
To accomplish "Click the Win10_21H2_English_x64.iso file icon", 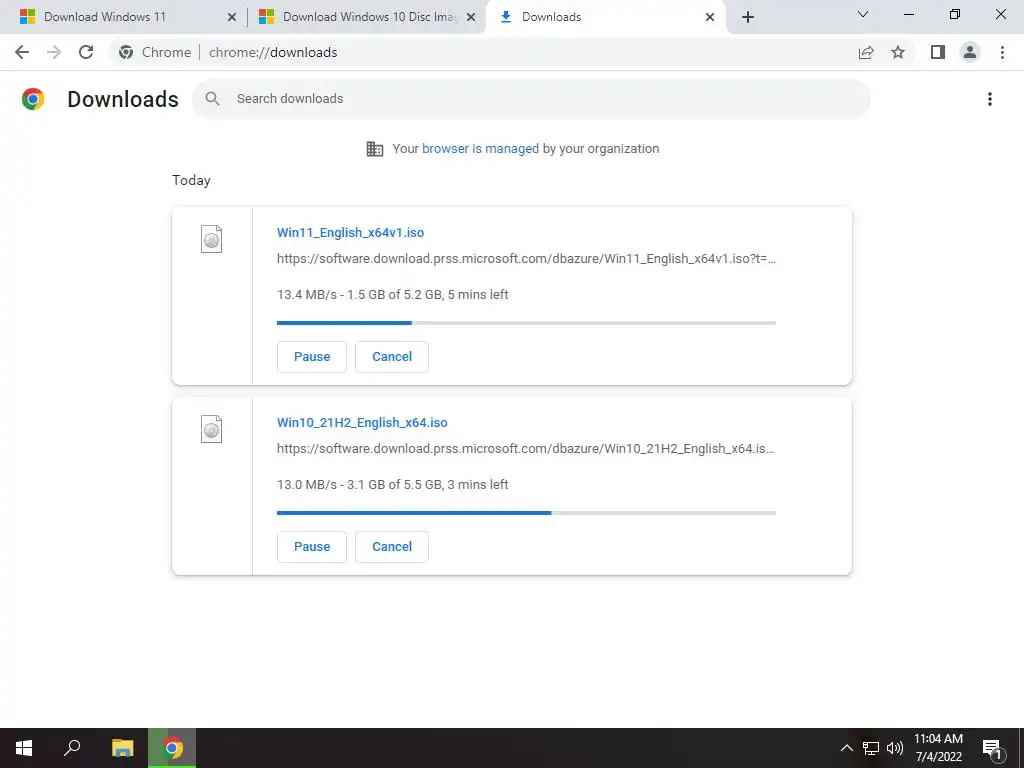I will [x=212, y=429].
